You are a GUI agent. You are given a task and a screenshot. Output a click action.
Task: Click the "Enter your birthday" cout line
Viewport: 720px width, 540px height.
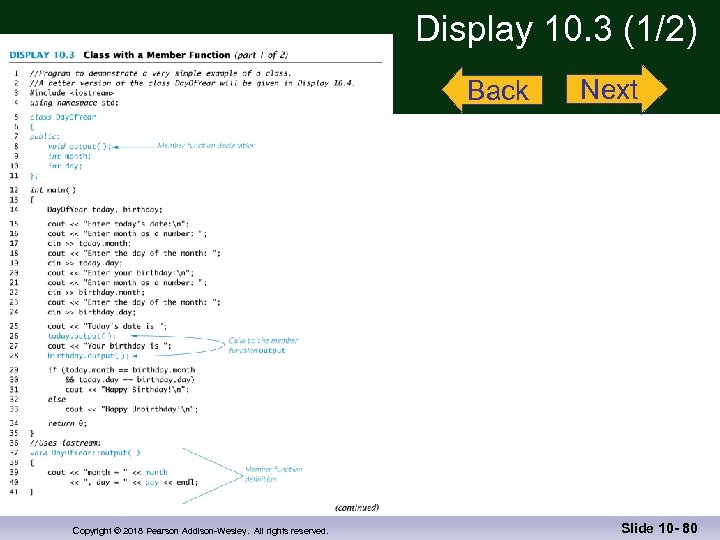[x=120, y=273]
